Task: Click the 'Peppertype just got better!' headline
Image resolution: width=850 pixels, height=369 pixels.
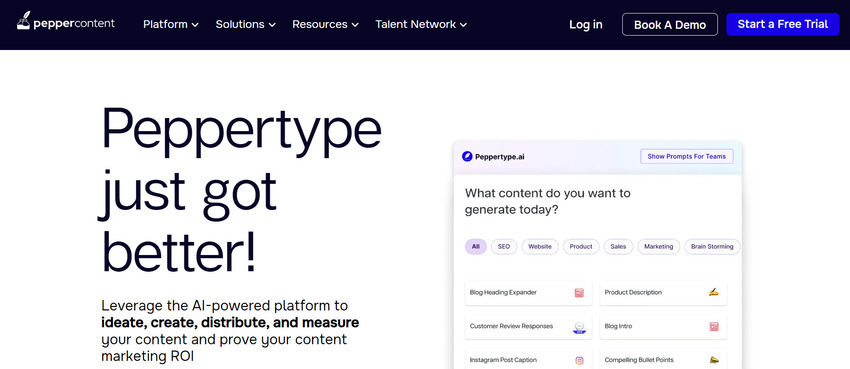Action: coord(241,189)
